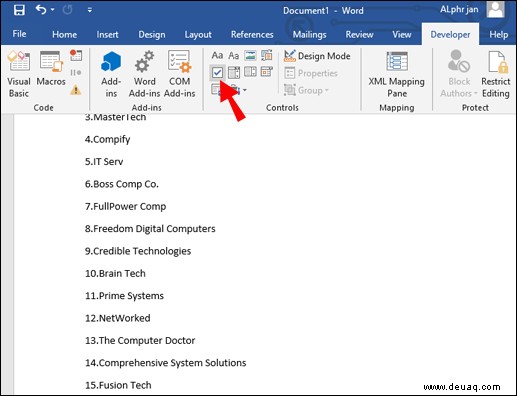Open the File tab
The height and width of the screenshot is (396, 517).
click(x=19, y=34)
